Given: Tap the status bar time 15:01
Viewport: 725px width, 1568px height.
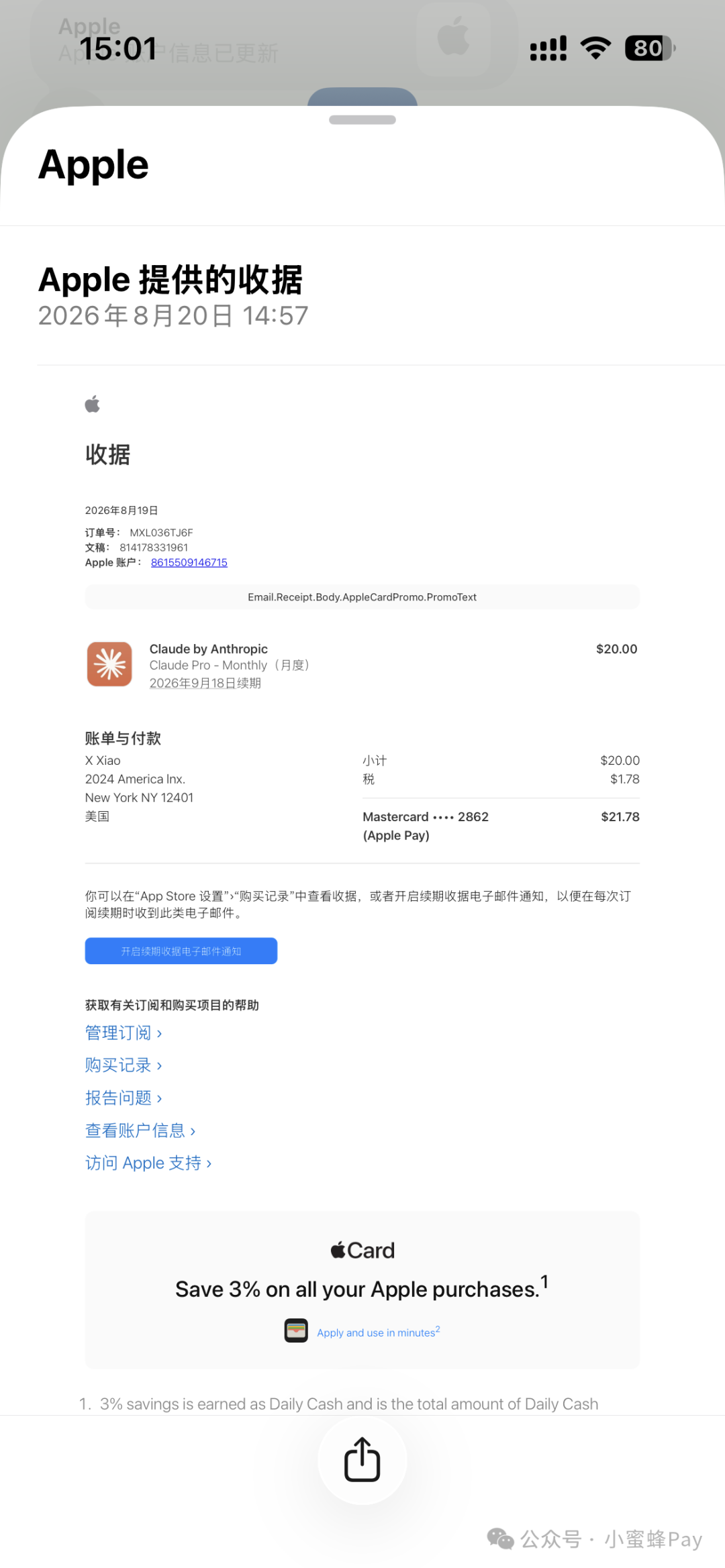Looking at the screenshot, I should (118, 48).
